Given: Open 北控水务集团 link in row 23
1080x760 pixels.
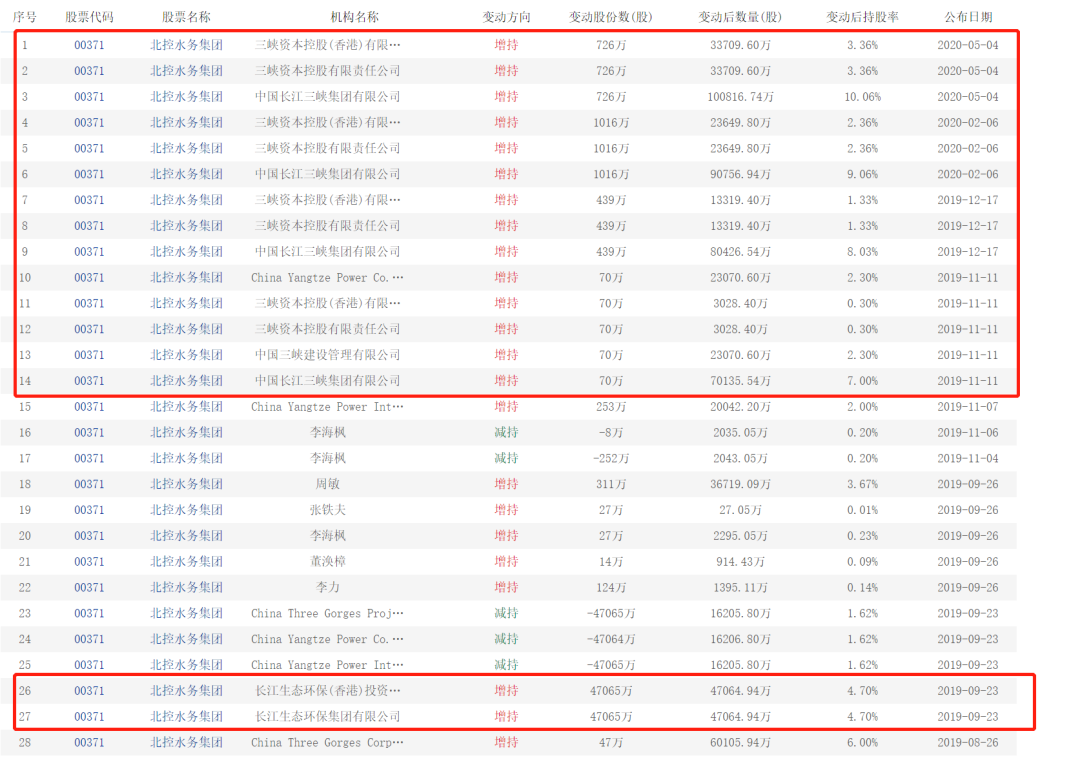Looking at the screenshot, I should pyautogui.click(x=187, y=613).
